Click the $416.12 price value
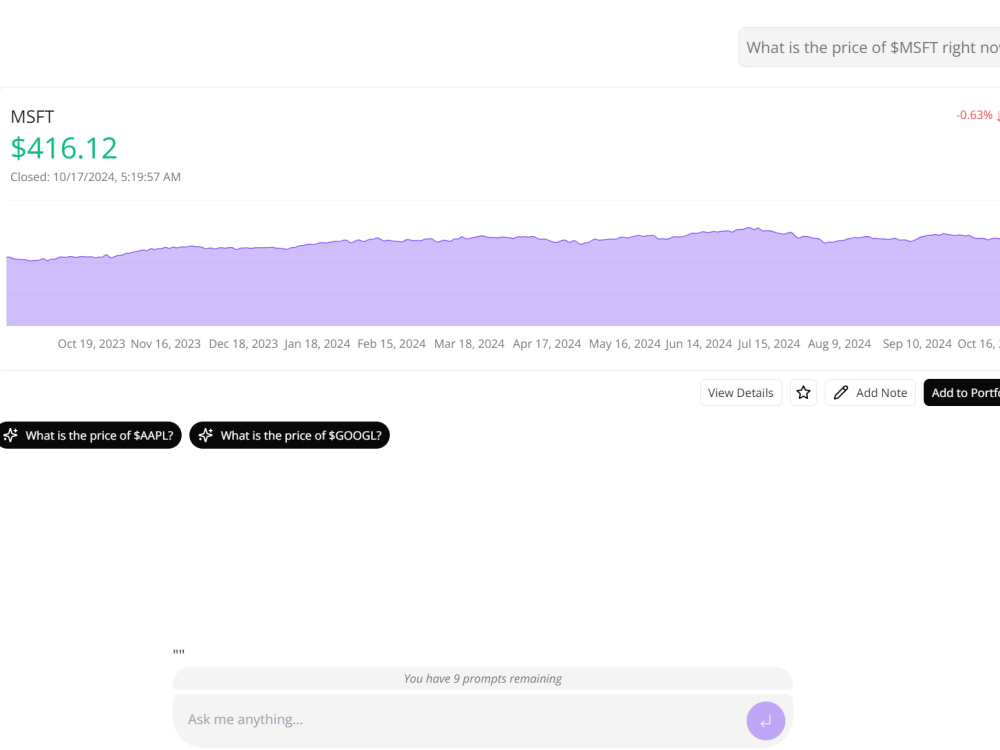Viewport: 1000px width, 750px height. 64,149
